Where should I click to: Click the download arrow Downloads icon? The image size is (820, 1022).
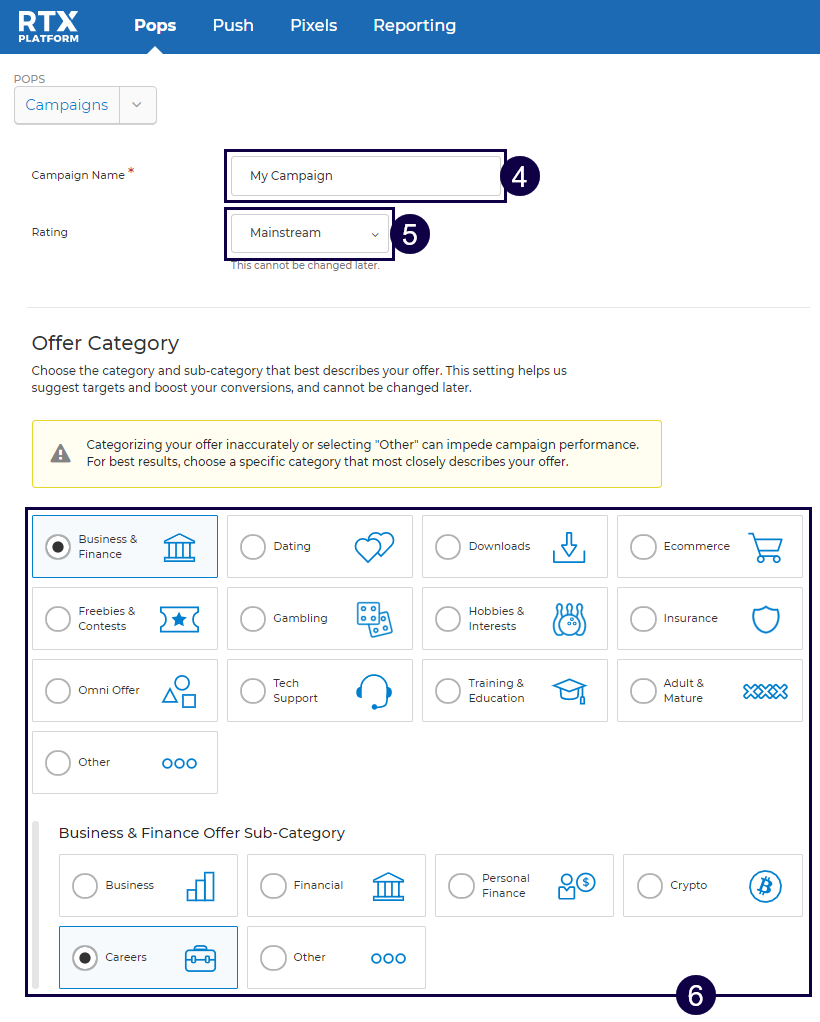[x=569, y=547]
